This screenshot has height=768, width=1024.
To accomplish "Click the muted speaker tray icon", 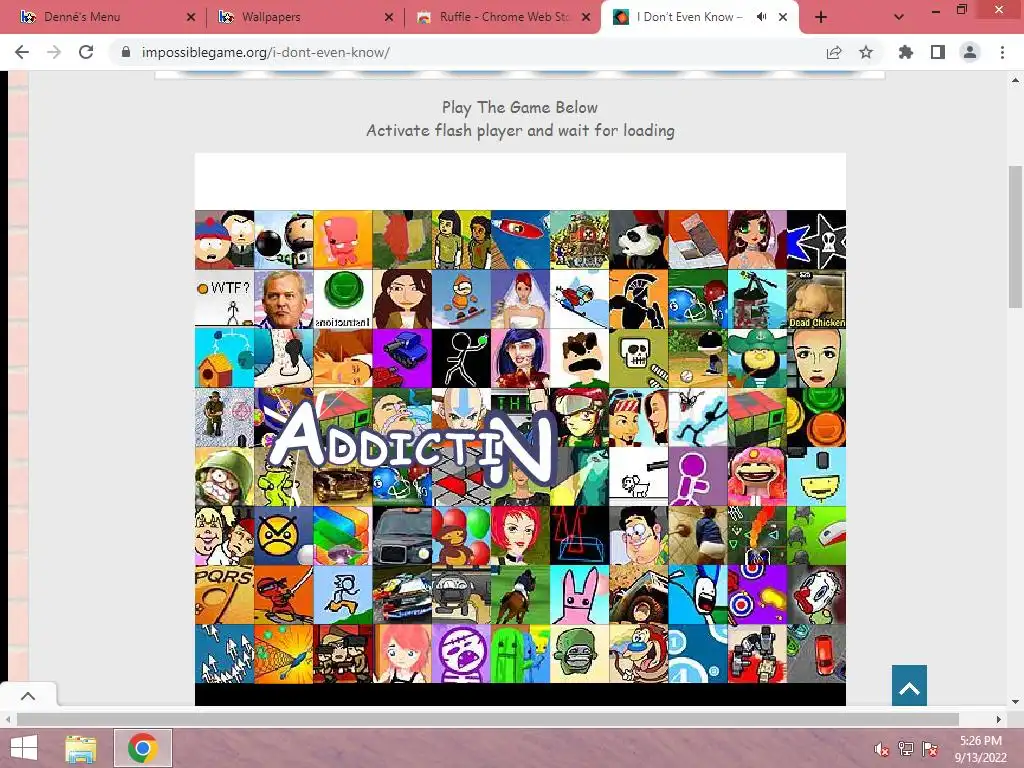I will (881, 749).
